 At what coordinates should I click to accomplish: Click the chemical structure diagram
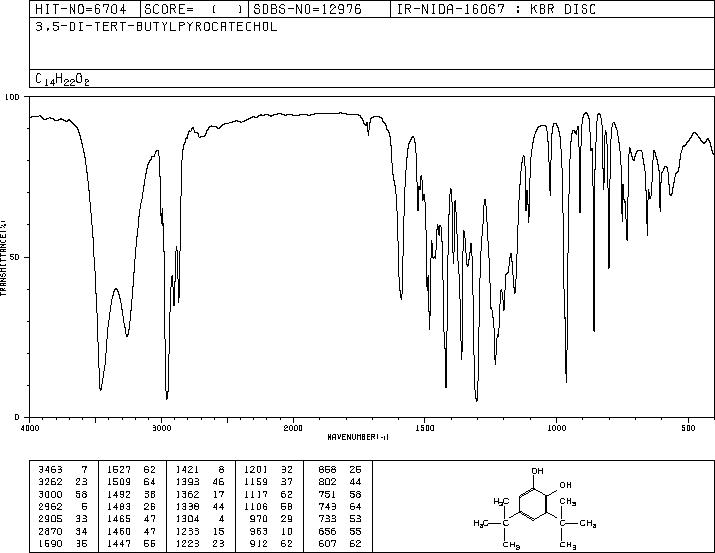click(x=535, y=507)
